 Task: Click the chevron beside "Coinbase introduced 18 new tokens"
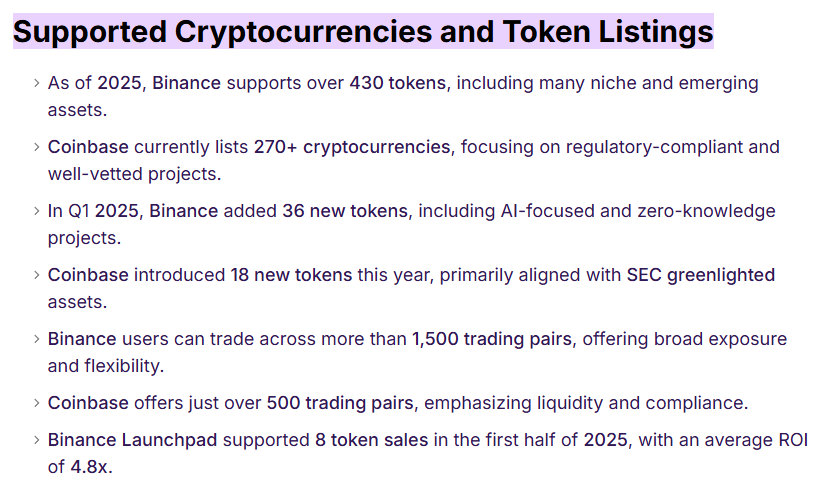tap(37, 275)
